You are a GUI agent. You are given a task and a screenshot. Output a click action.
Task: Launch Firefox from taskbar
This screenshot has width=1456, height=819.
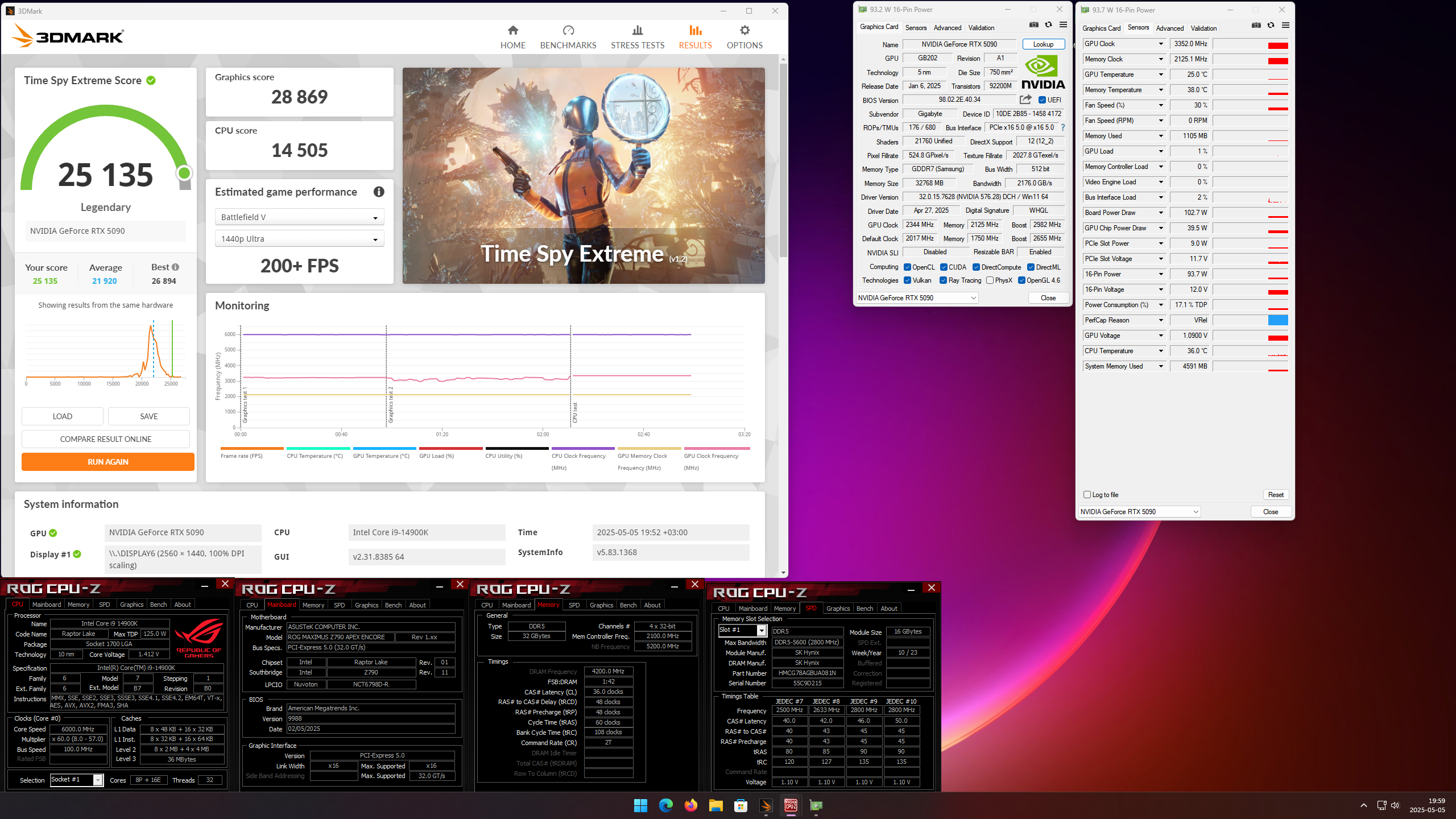click(x=690, y=805)
